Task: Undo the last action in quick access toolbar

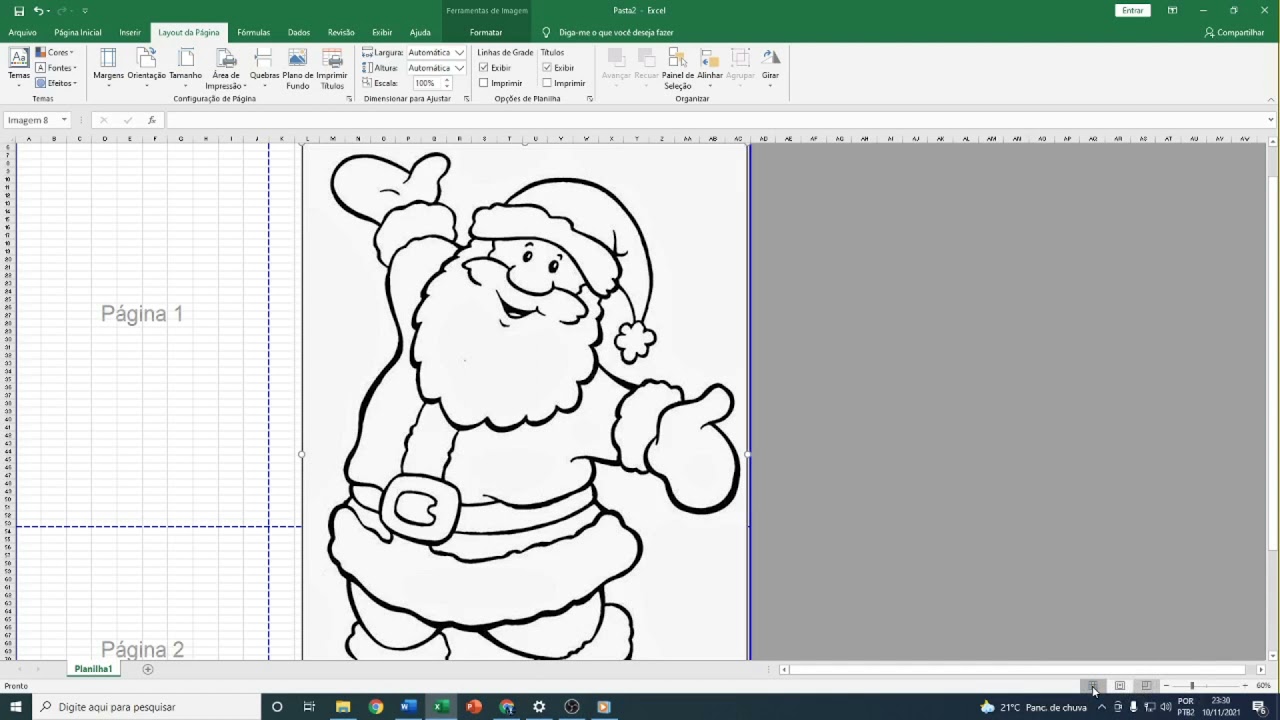Action: pyautogui.click(x=39, y=10)
